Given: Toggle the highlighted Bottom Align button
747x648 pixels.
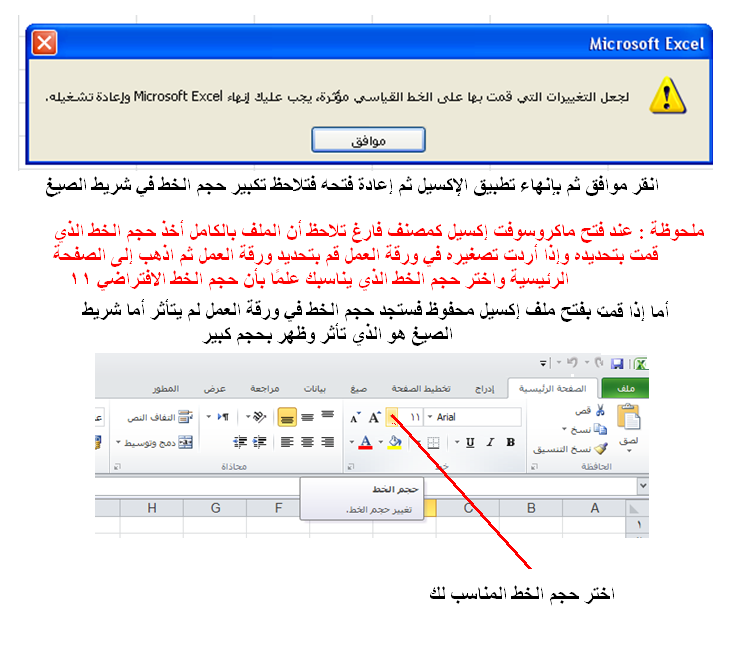Looking at the screenshot, I should (287, 417).
